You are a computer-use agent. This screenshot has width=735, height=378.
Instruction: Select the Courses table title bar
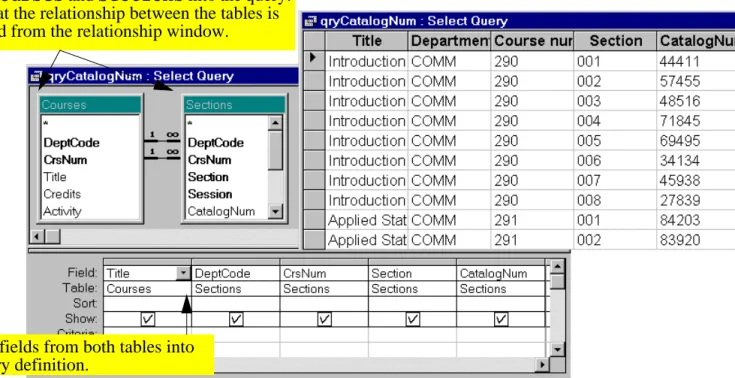click(90, 105)
